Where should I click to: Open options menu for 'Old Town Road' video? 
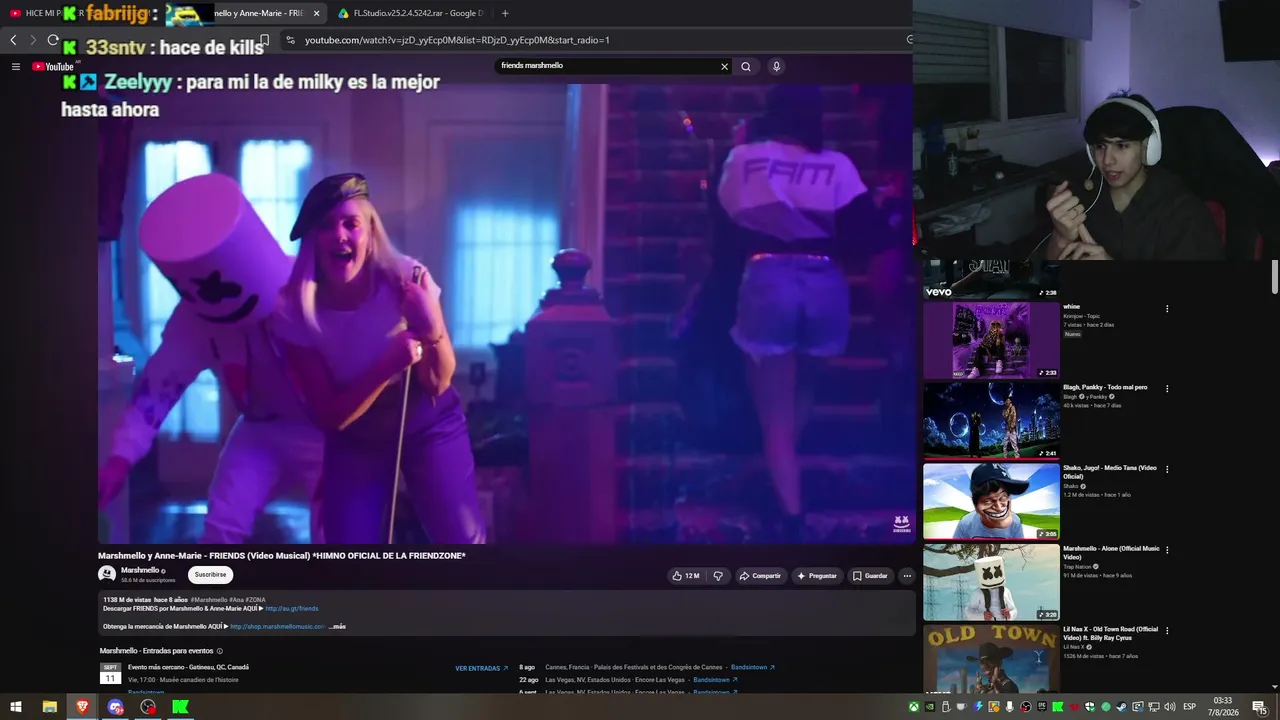click(1167, 631)
